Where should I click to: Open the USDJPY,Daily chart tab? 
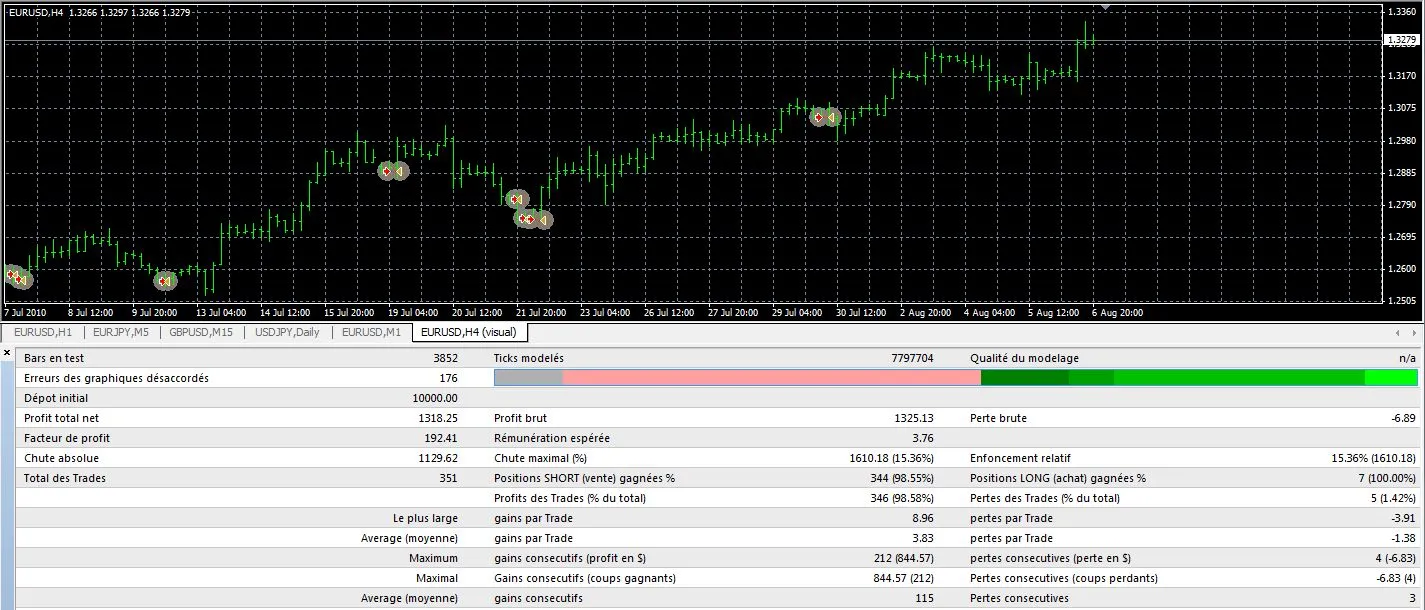coord(287,332)
